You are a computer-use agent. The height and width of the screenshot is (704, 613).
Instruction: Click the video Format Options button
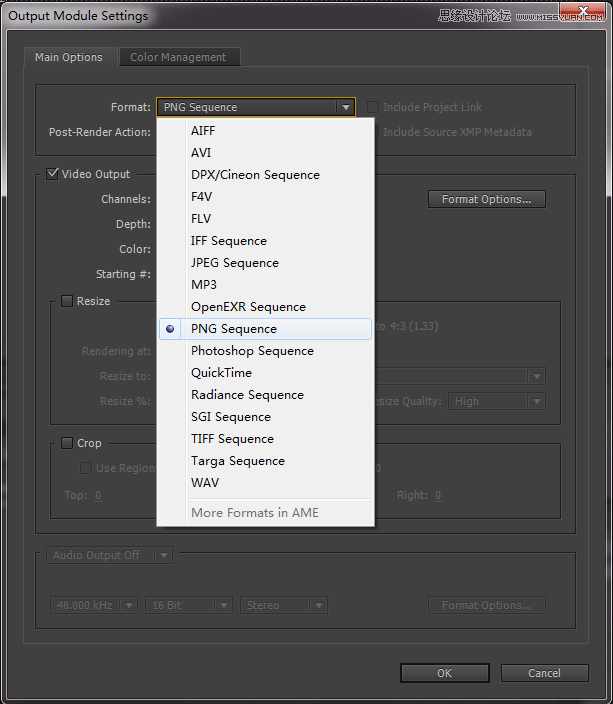[x=486, y=199]
